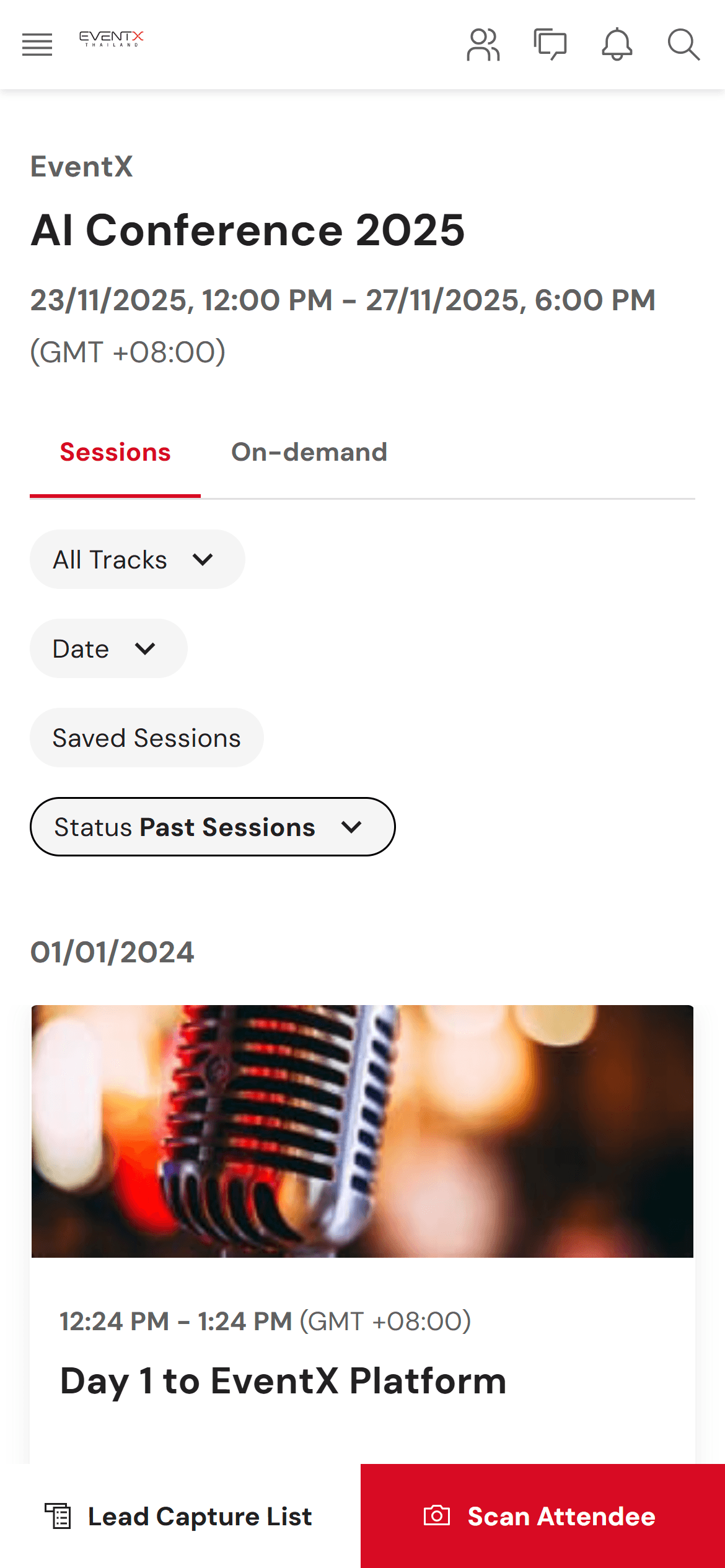Open notifications via the bell icon
This screenshot has height=1568, width=725.
pos(617,45)
